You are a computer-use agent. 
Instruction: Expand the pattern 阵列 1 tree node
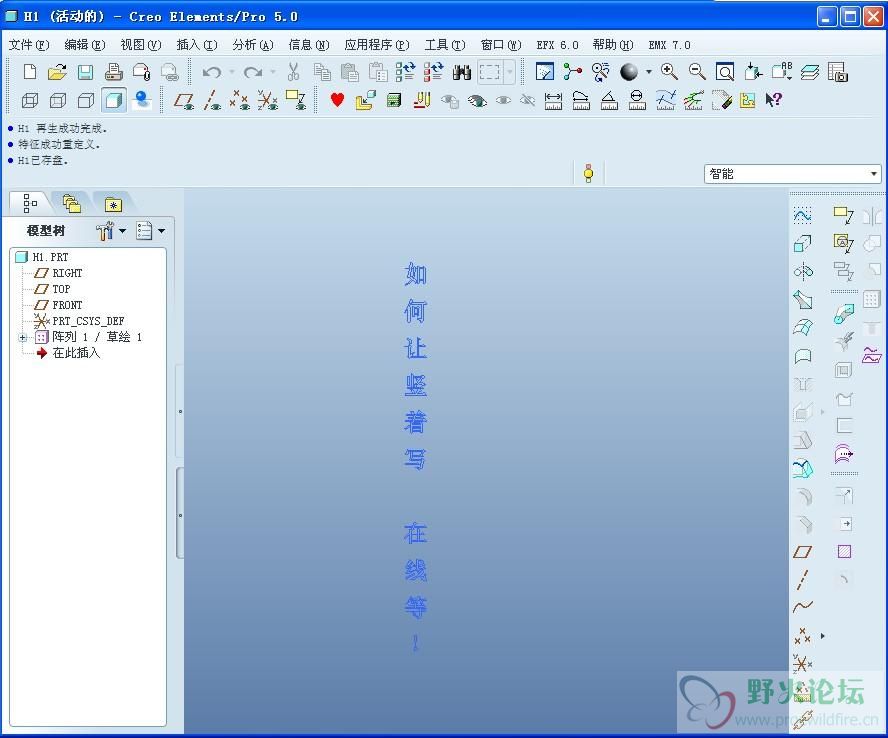click(x=22, y=338)
